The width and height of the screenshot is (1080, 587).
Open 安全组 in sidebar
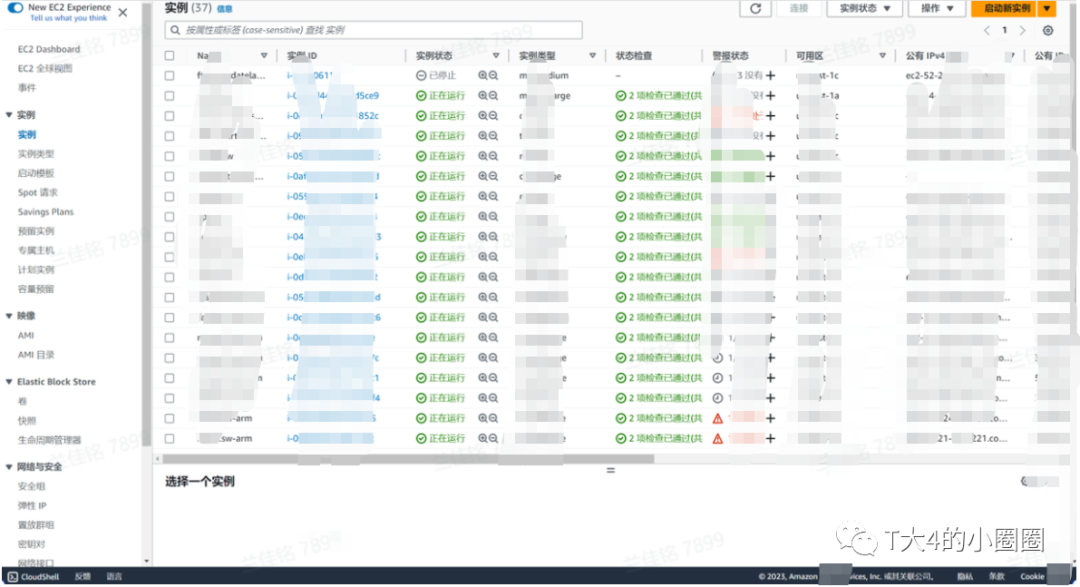pyautogui.click(x=32, y=486)
